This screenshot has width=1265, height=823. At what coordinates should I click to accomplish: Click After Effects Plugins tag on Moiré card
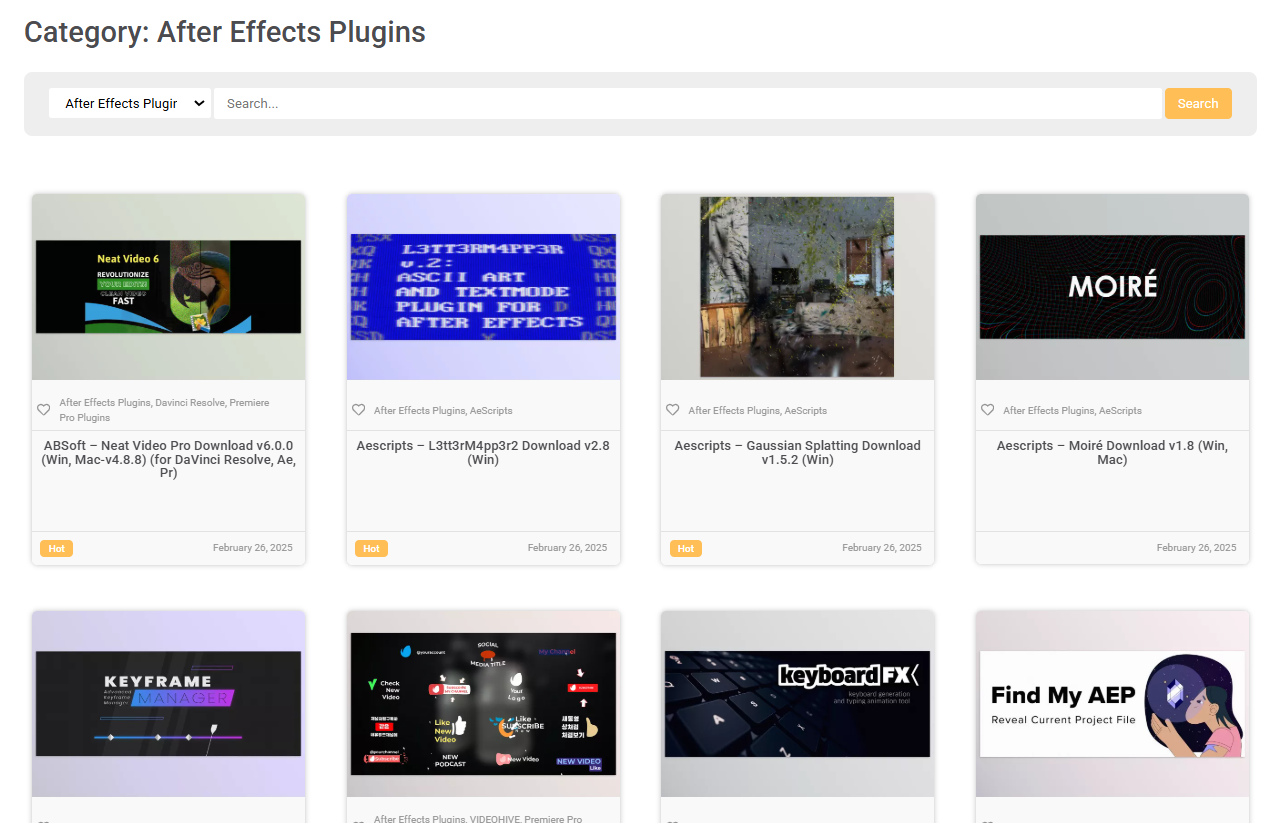[x=1048, y=410]
